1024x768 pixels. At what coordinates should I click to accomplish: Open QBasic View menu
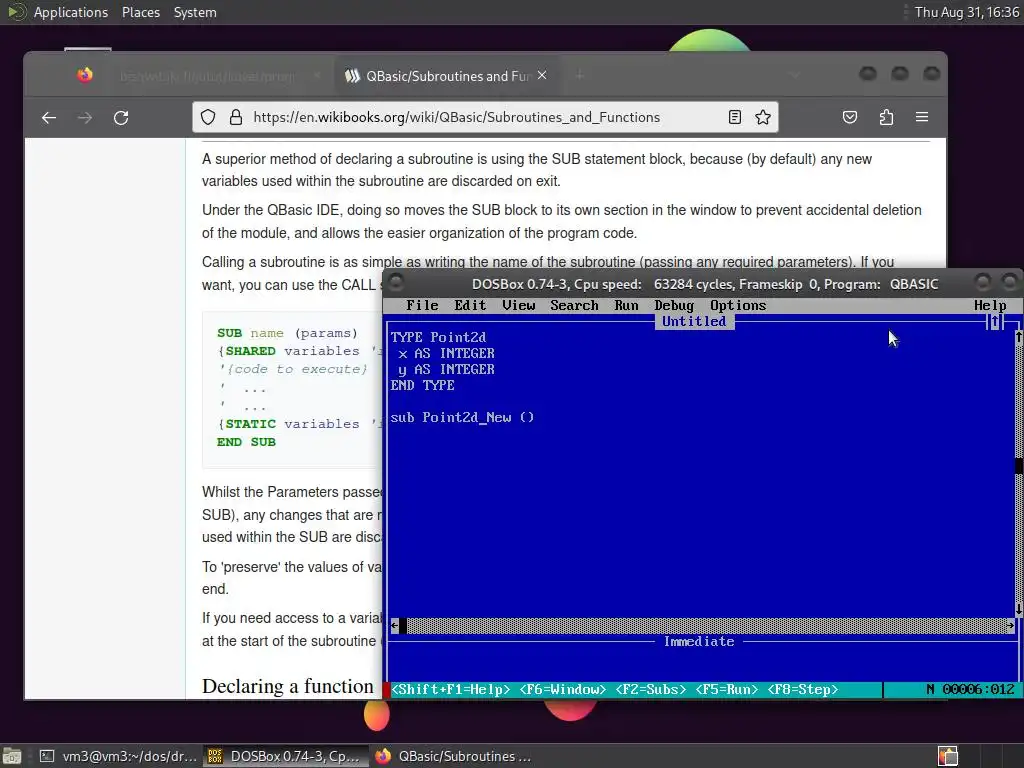pyautogui.click(x=519, y=306)
